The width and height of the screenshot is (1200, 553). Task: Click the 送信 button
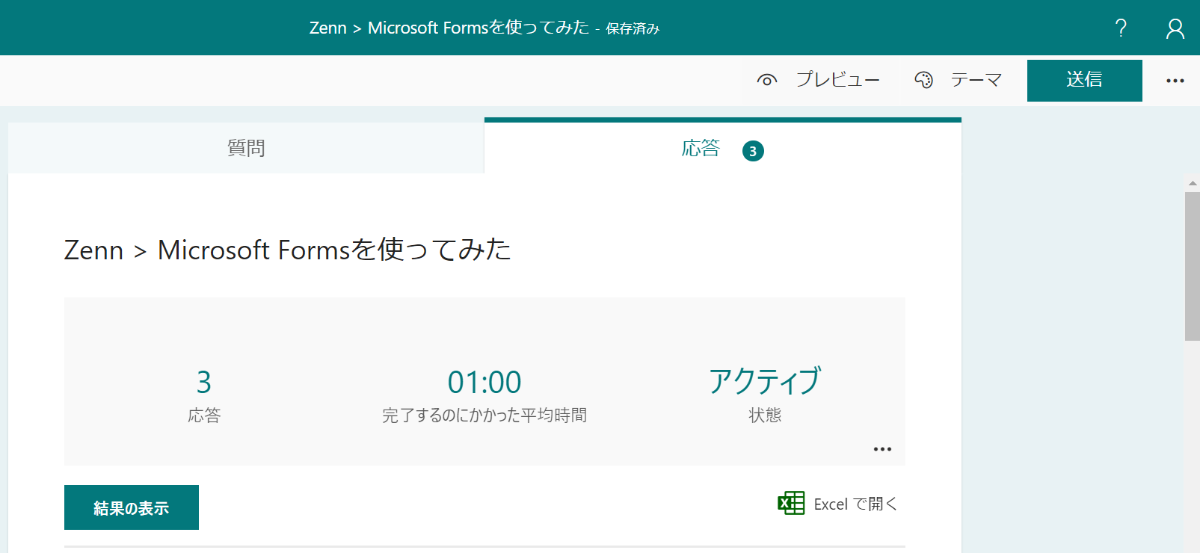coord(1084,80)
